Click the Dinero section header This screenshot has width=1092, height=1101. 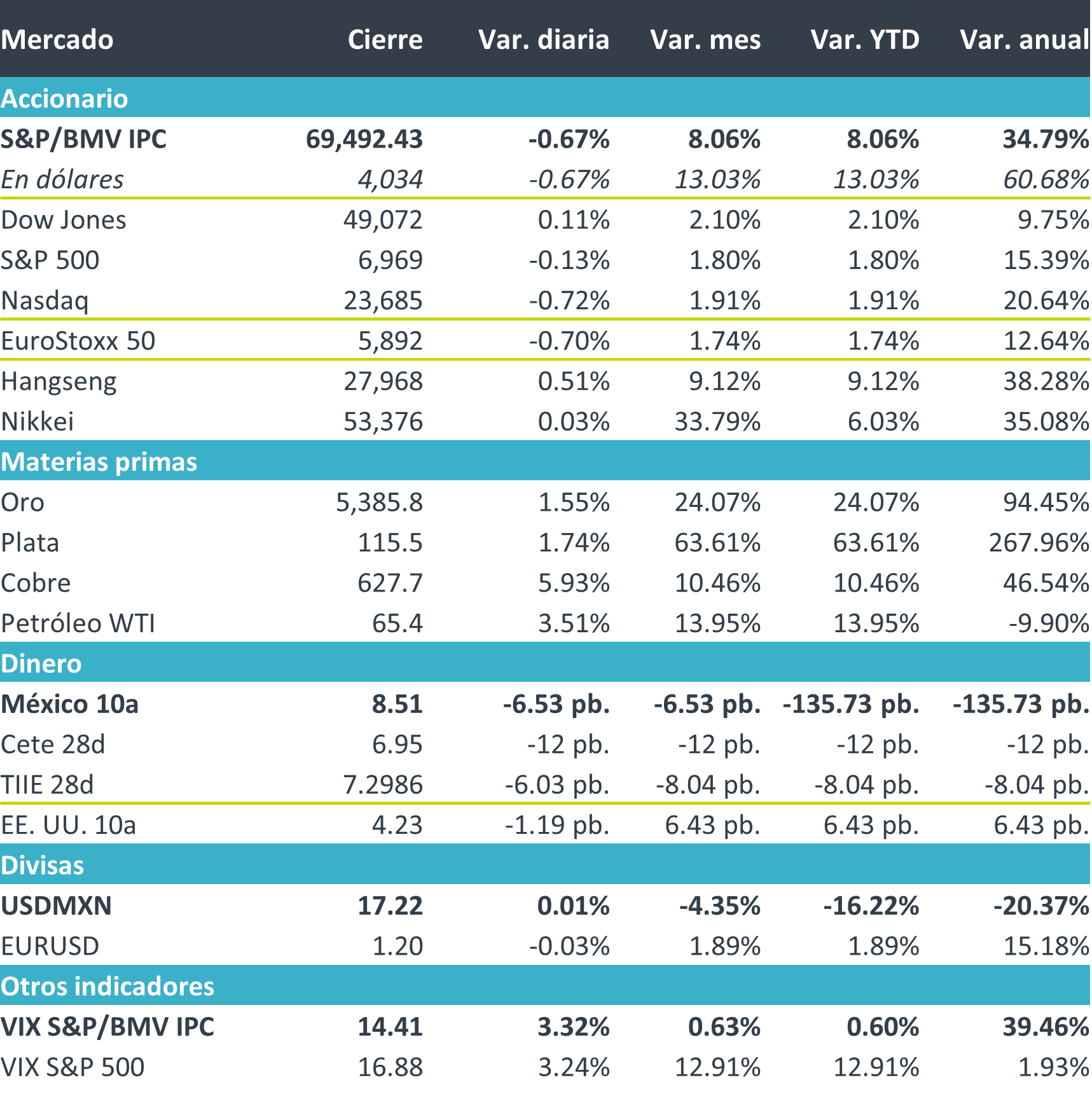coord(41,663)
